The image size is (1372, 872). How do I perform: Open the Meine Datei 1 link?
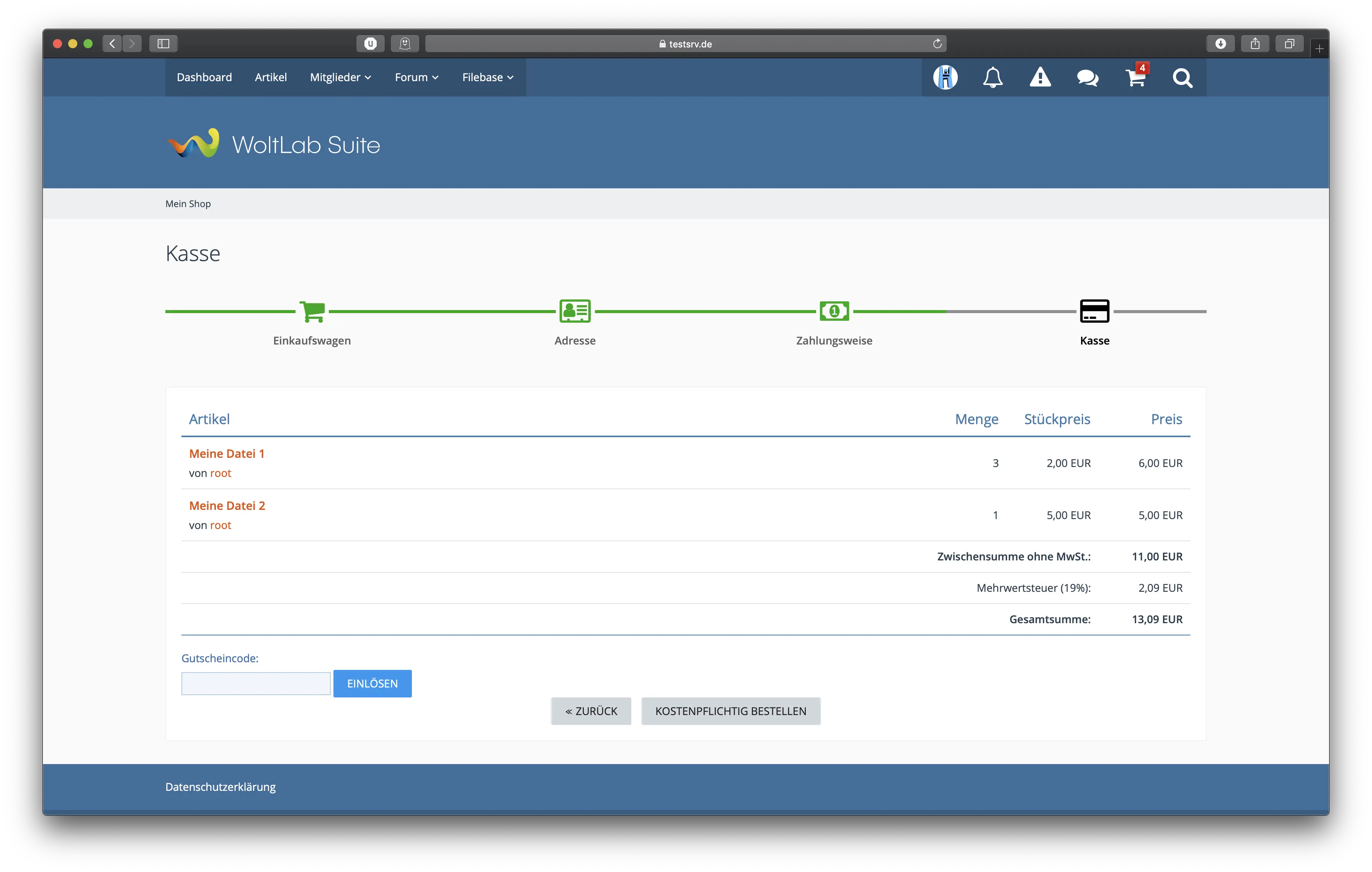click(227, 453)
